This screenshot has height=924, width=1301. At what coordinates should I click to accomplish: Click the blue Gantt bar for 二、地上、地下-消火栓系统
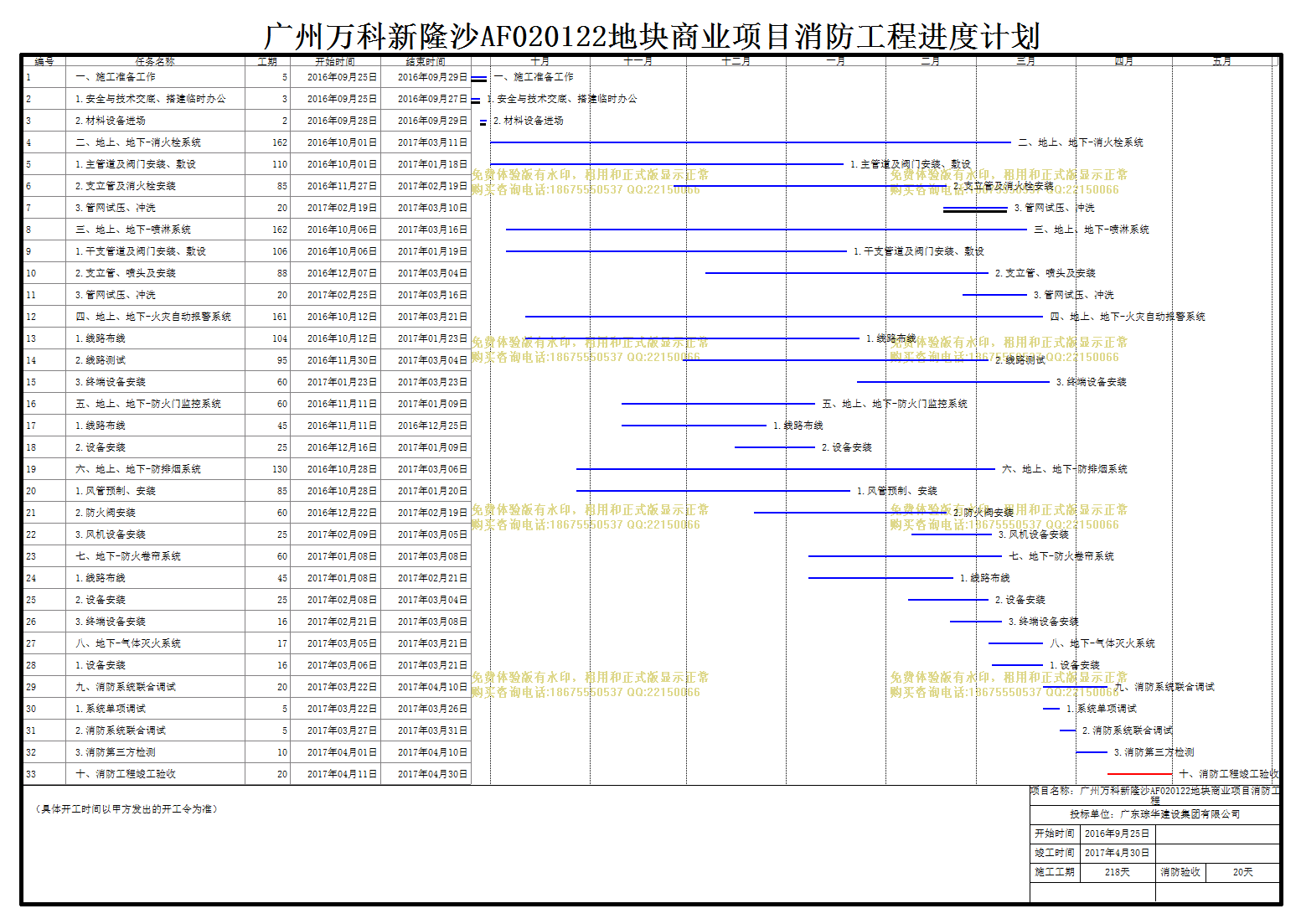point(751,142)
